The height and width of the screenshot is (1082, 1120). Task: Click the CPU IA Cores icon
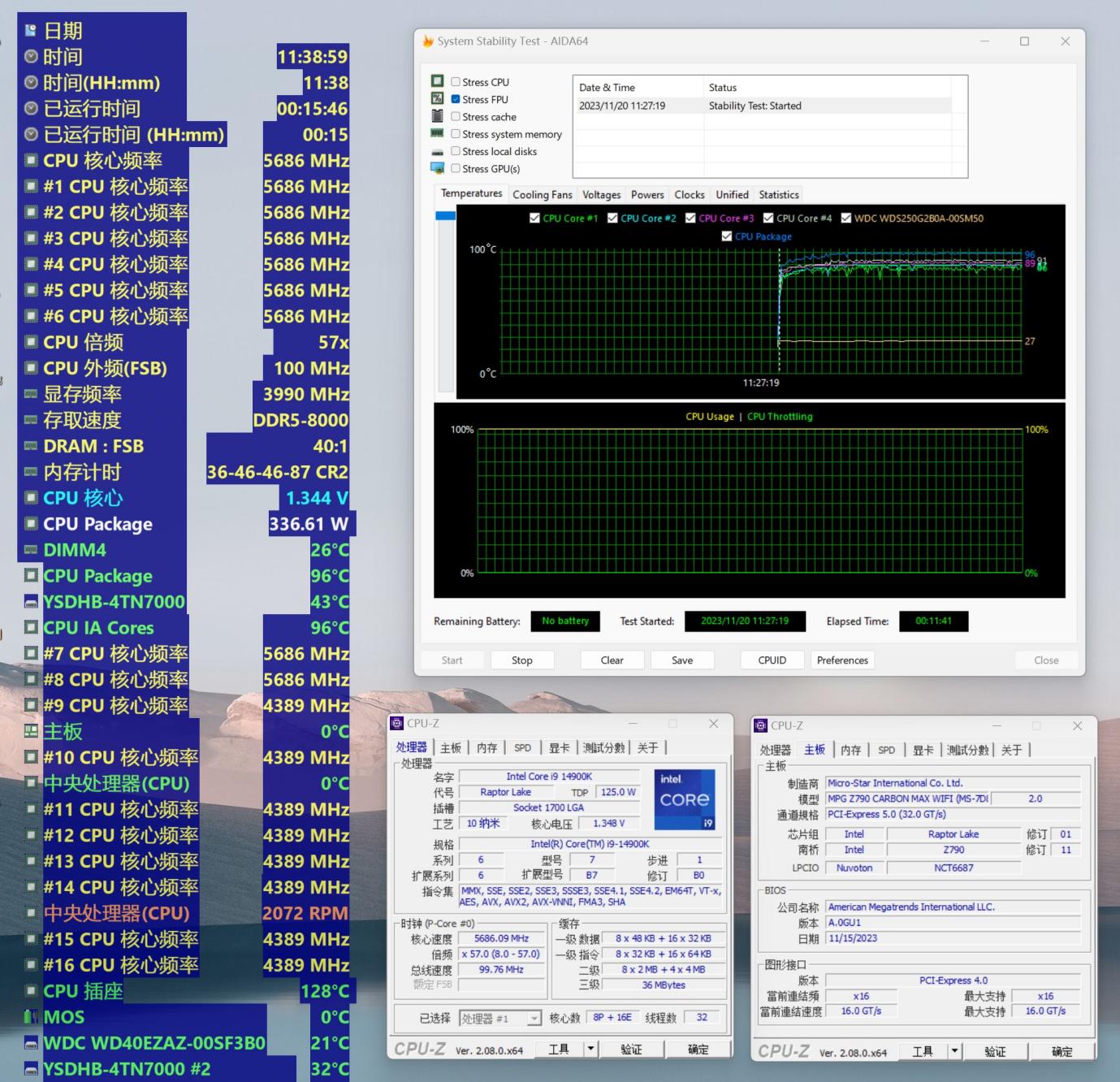pyautogui.click(x=31, y=627)
